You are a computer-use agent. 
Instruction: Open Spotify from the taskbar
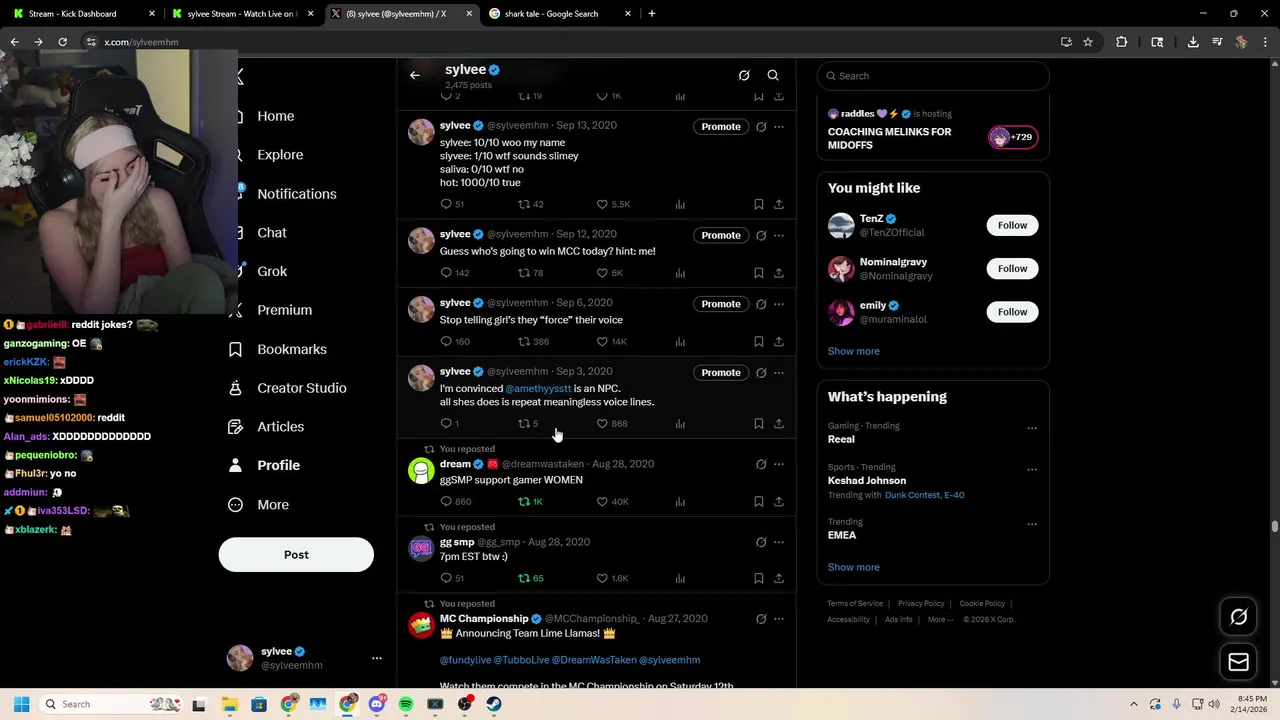pos(406,704)
